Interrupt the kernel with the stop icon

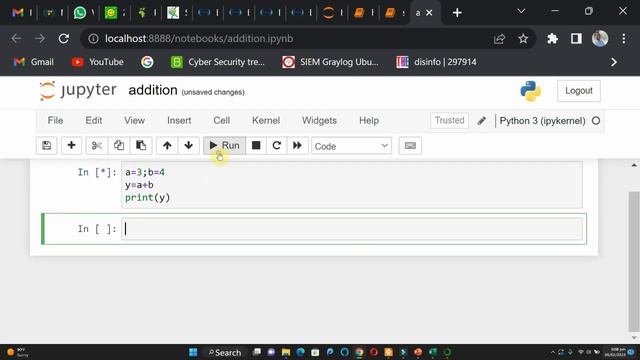(x=256, y=146)
